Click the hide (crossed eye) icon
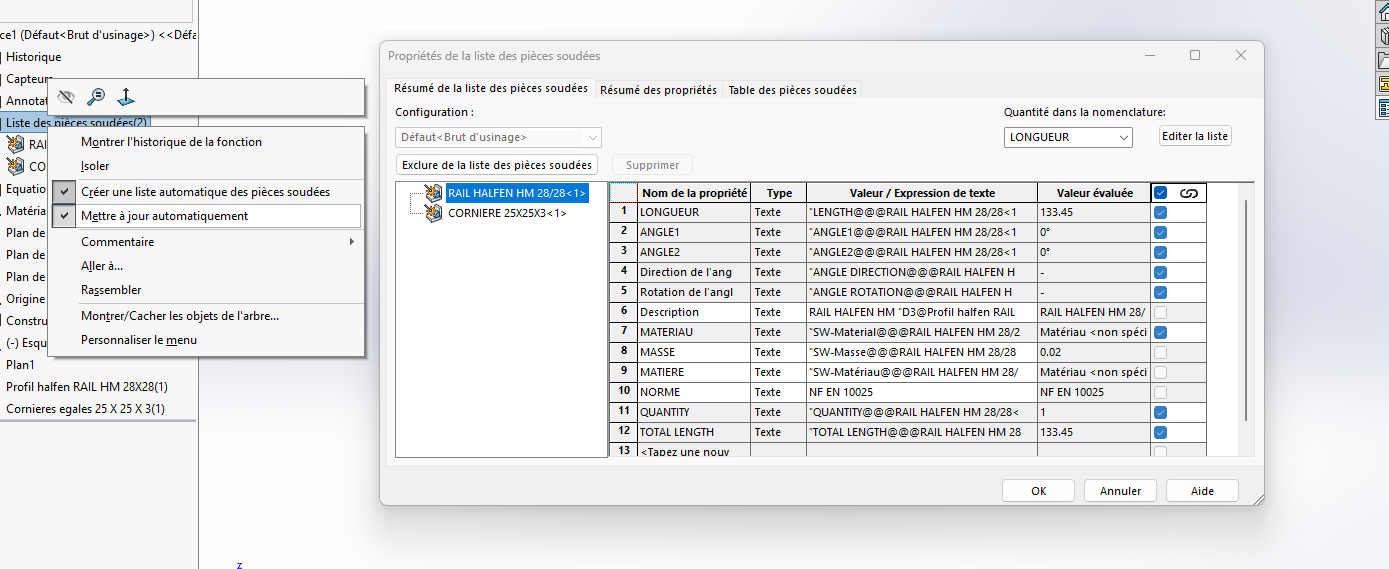Screen dimensions: 1389x569 pyautogui.click(x=66, y=97)
